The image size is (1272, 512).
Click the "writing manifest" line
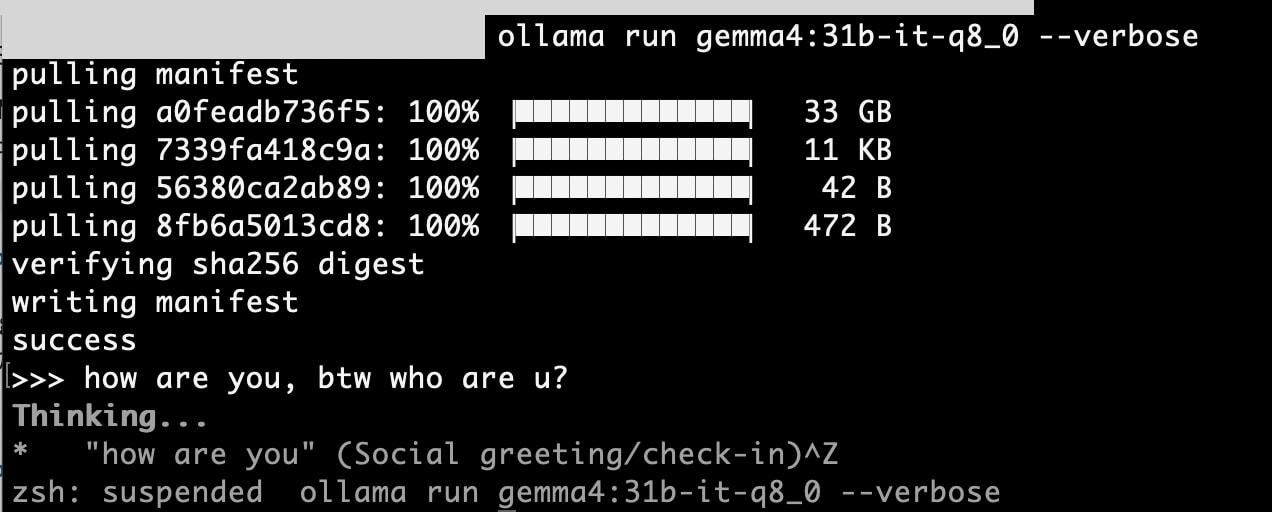[155, 302]
